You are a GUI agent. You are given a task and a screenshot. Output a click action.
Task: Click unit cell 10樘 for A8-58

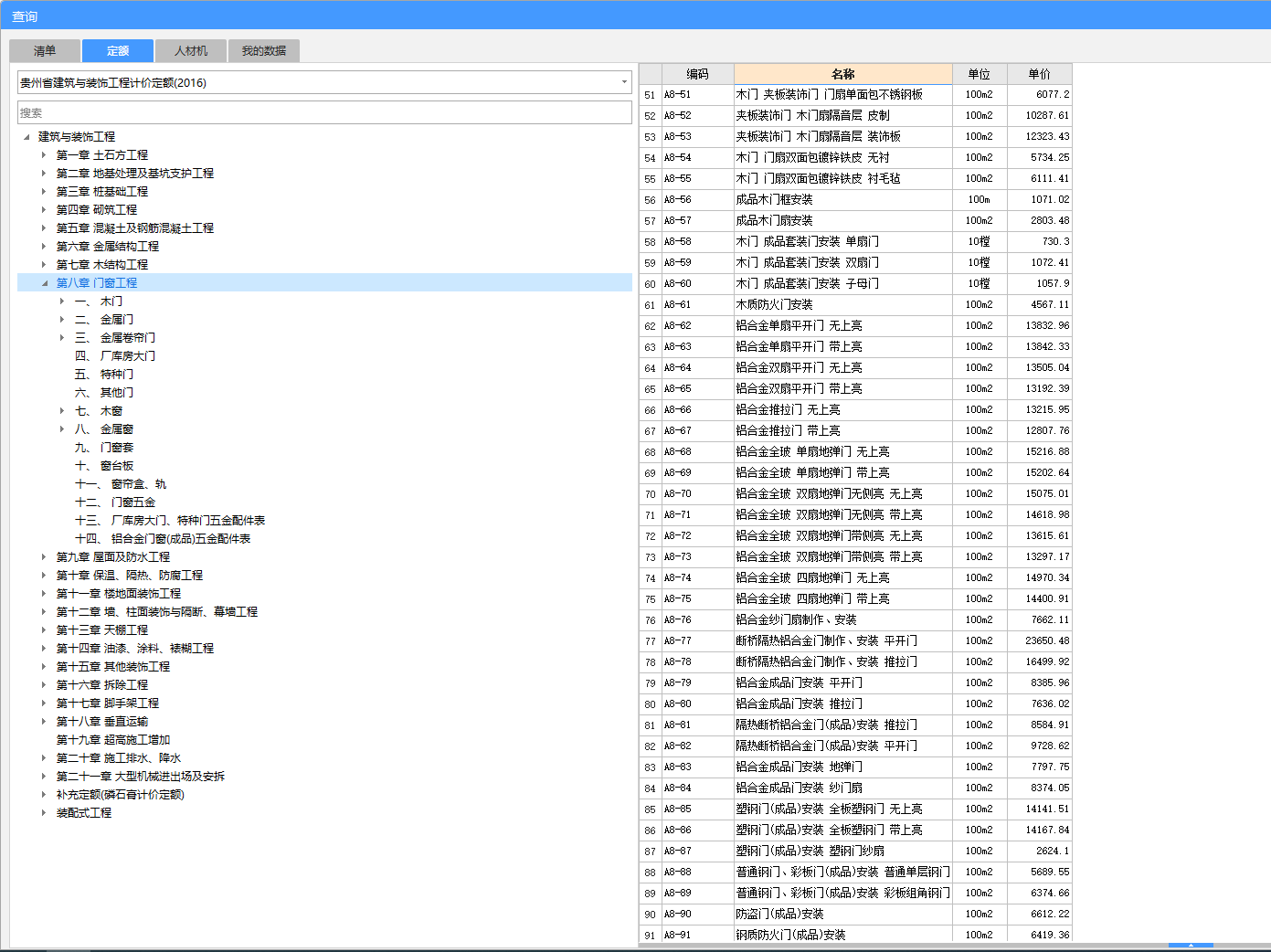(x=980, y=241)
